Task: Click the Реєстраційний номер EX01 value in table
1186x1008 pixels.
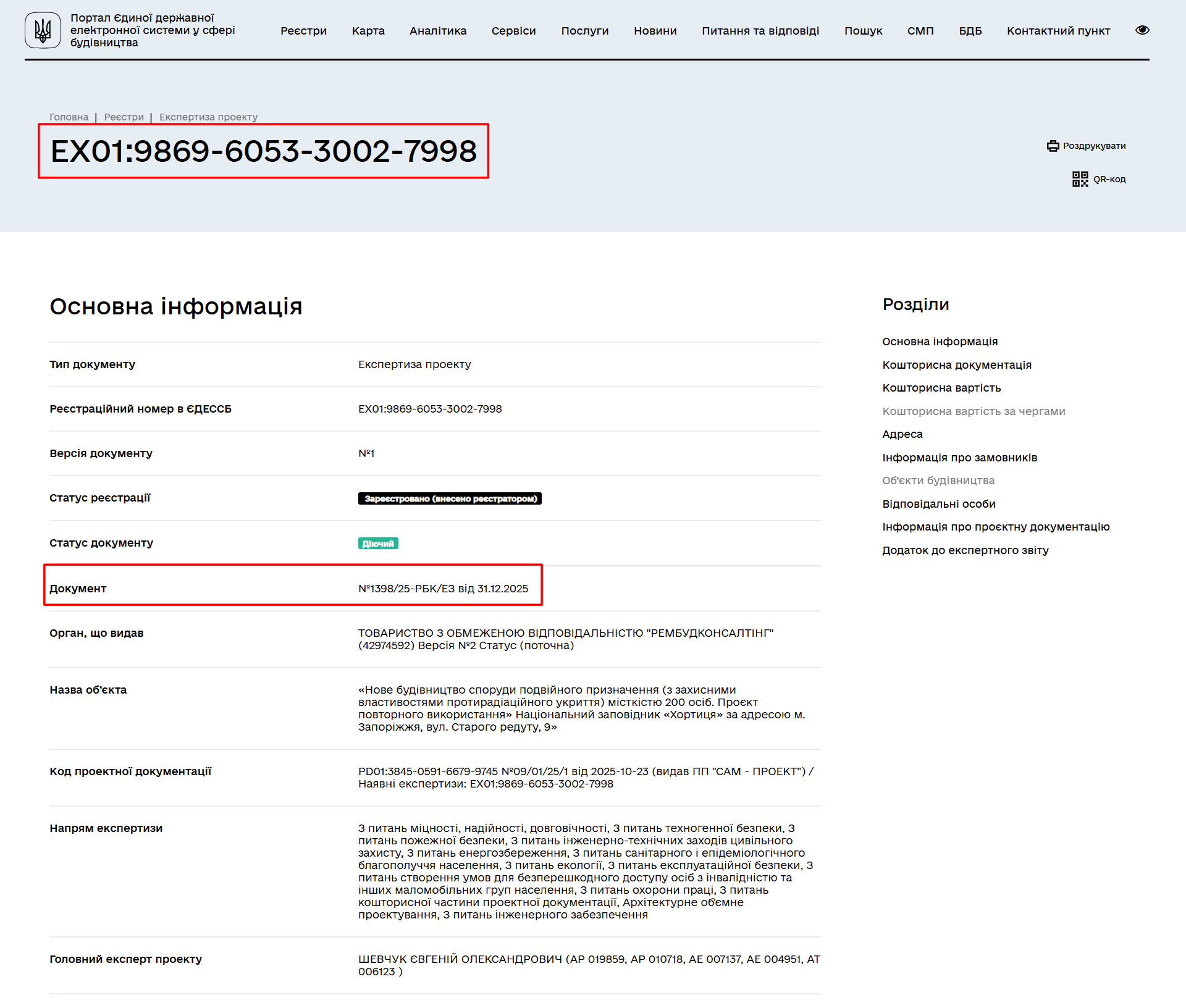Action: click(x=430, y=409)
